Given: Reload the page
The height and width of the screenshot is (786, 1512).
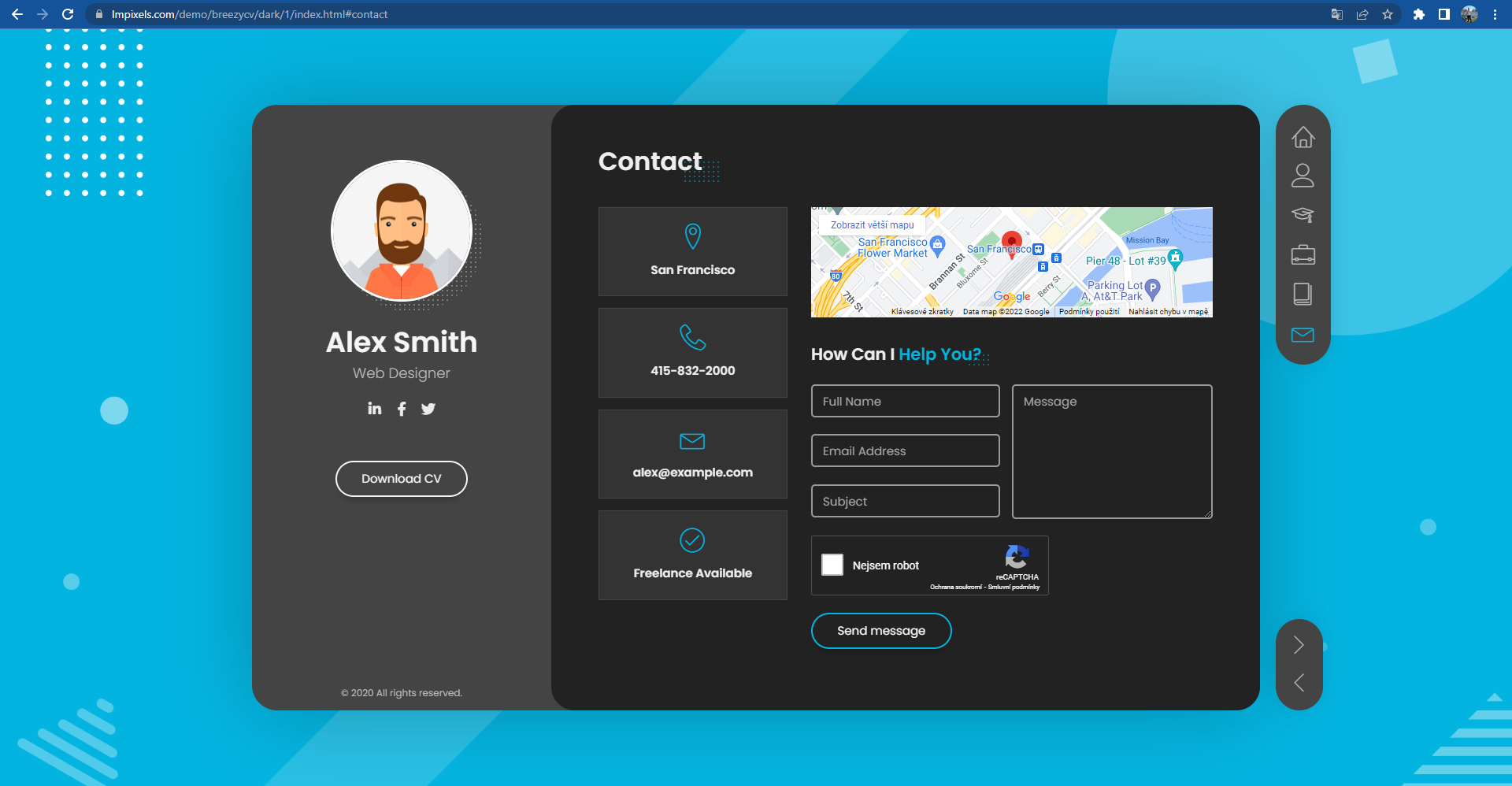Looking at the screenshot, I should point(68,14).
